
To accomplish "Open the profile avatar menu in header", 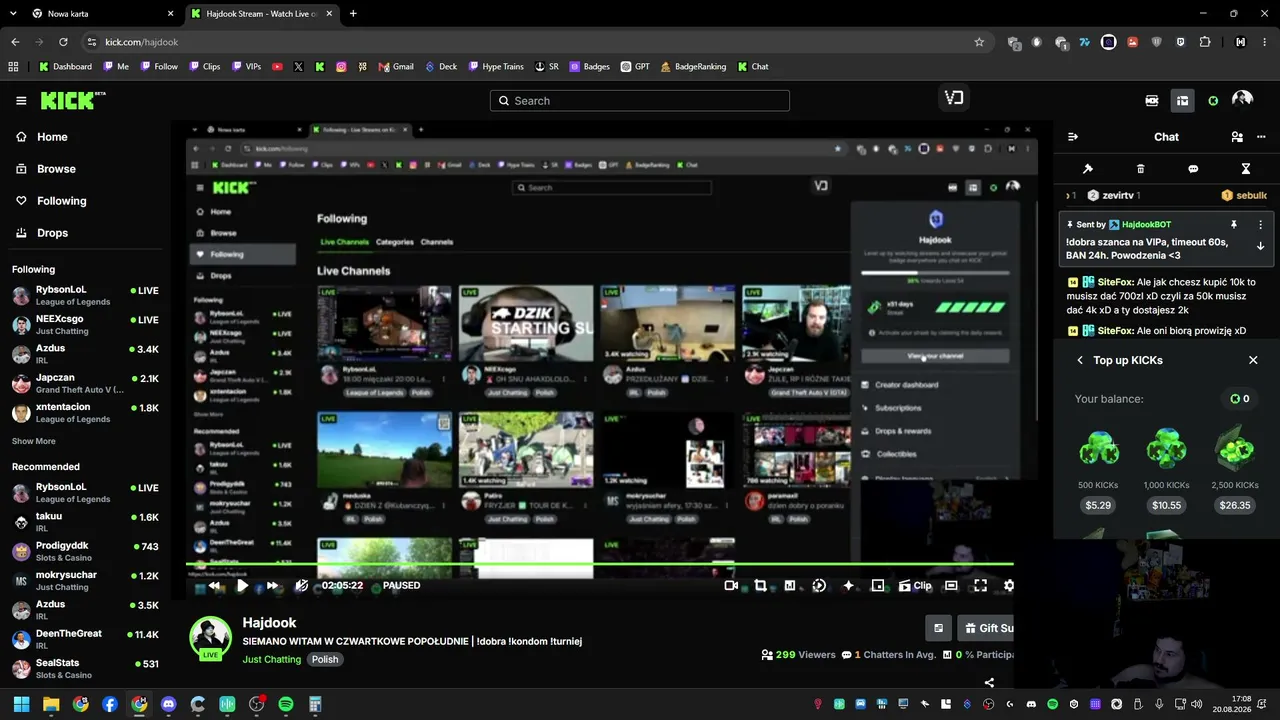I will click(x=1242, y=100).
